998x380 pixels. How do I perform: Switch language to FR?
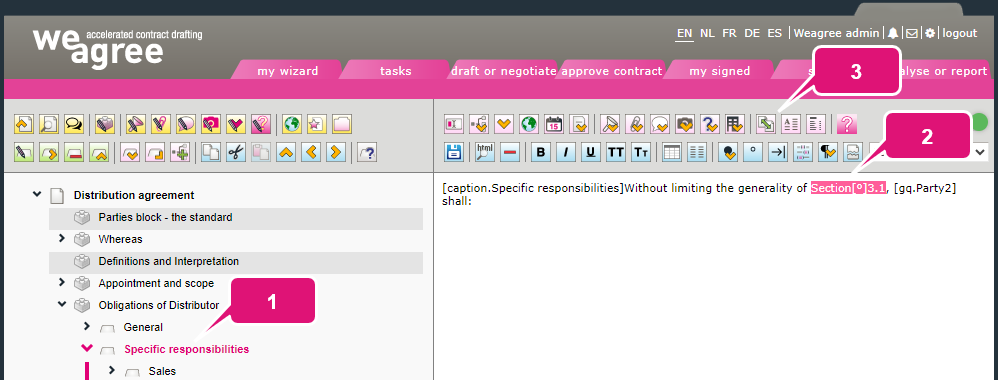729,33
